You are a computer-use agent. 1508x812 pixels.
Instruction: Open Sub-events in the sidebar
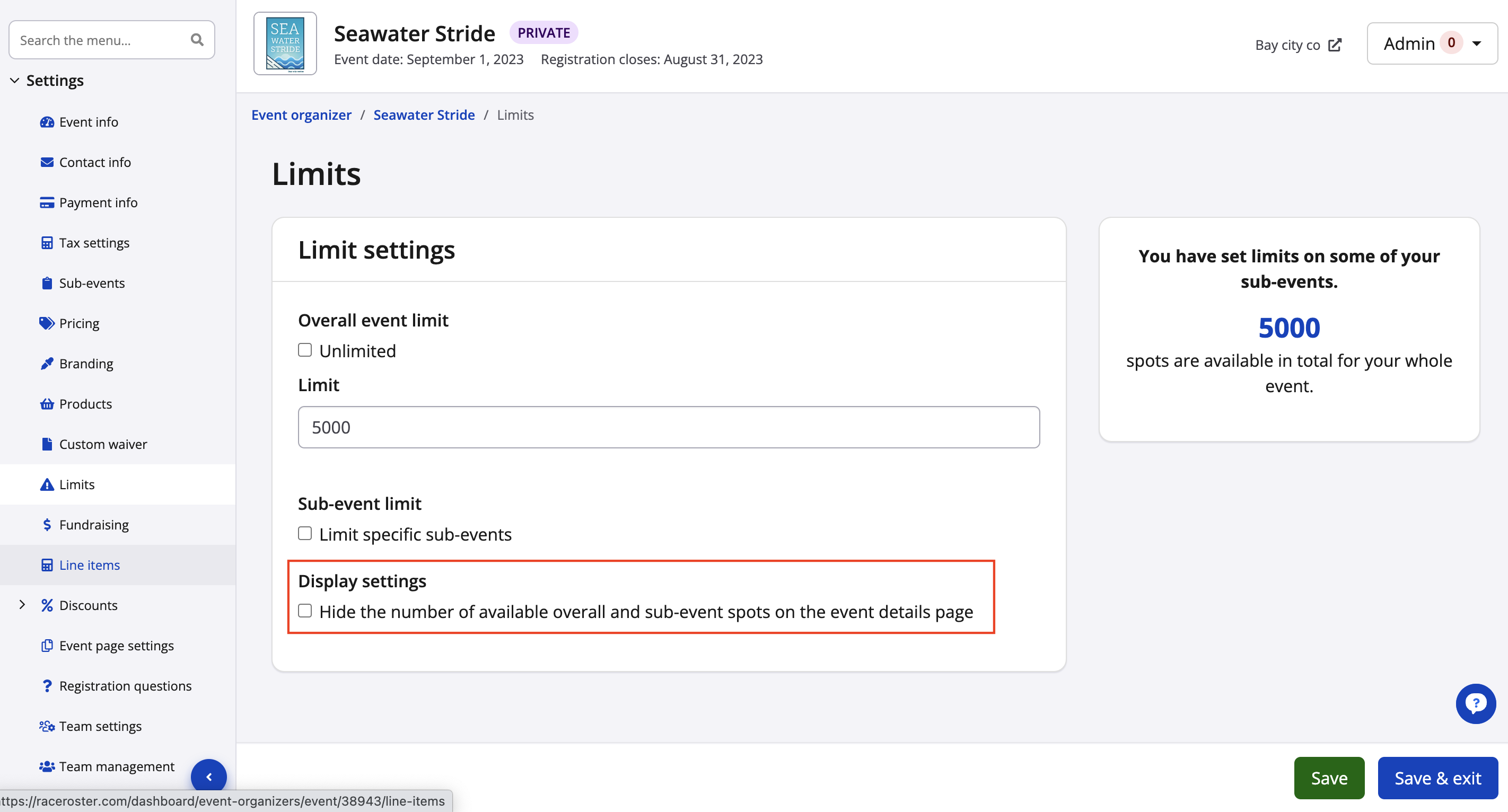91,283
